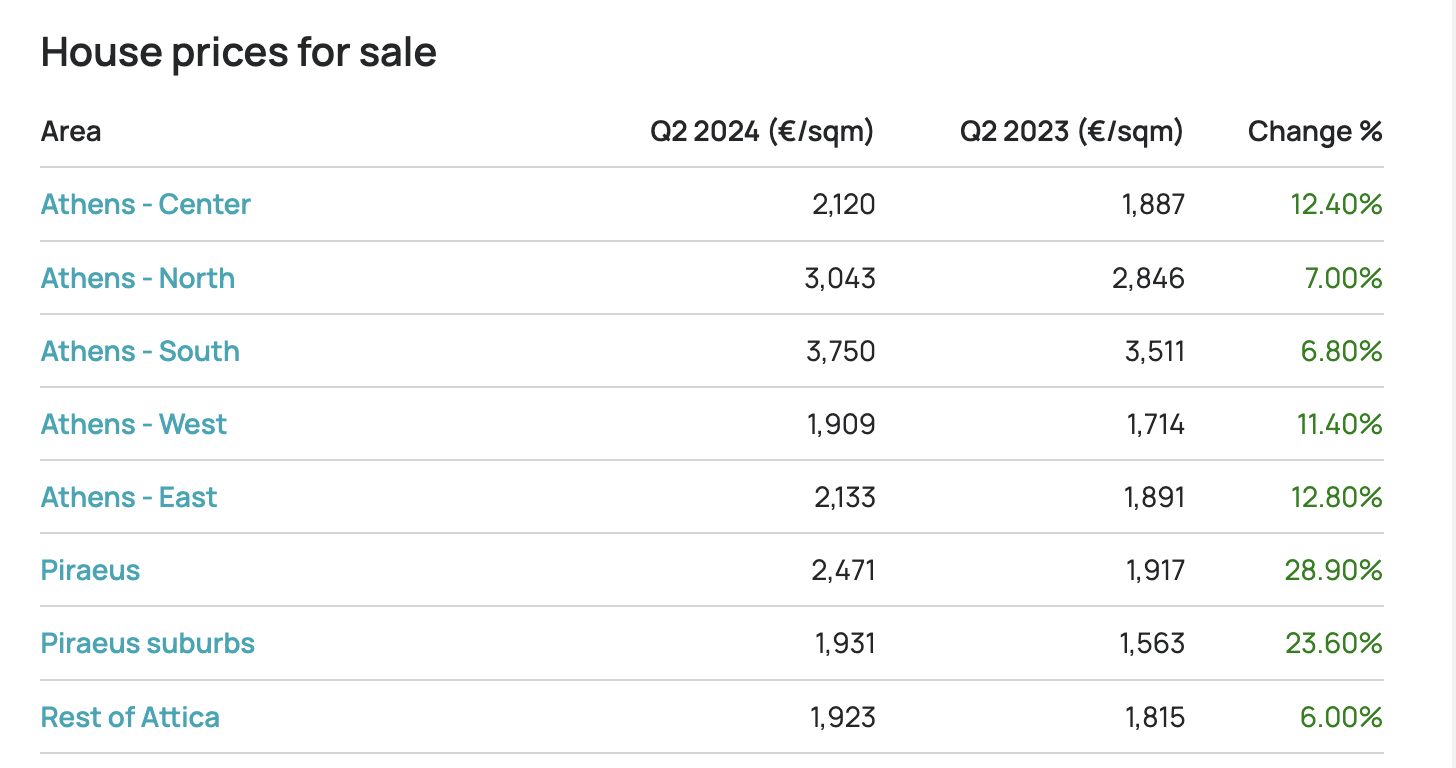Click the Change % column header
Viewport: 1456px width, 768px height.
(x=1315, y=131)
